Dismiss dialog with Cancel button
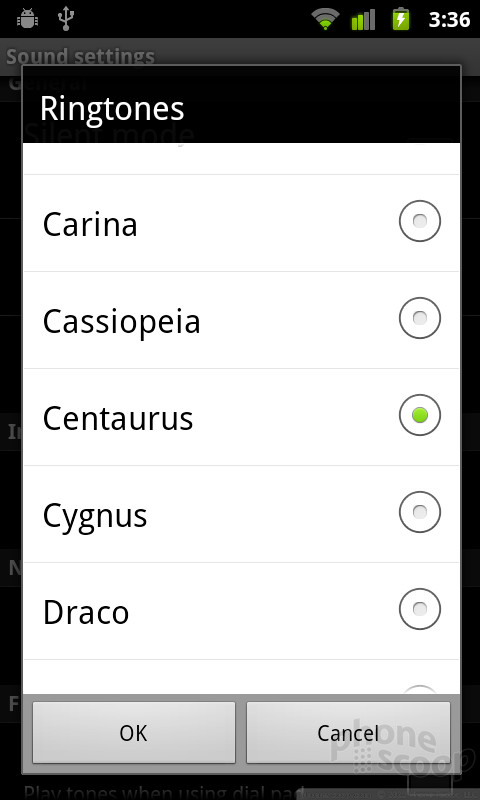 tap(348, 732)
